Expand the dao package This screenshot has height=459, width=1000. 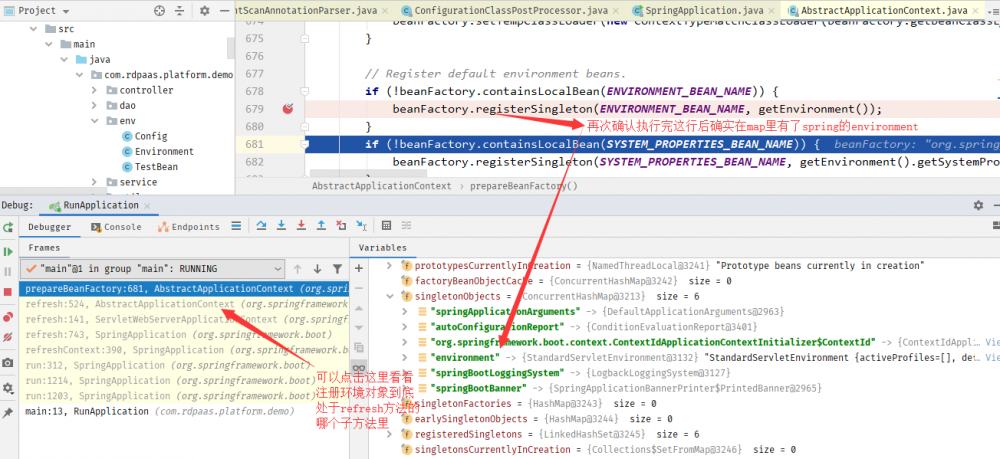pos(94,105)
